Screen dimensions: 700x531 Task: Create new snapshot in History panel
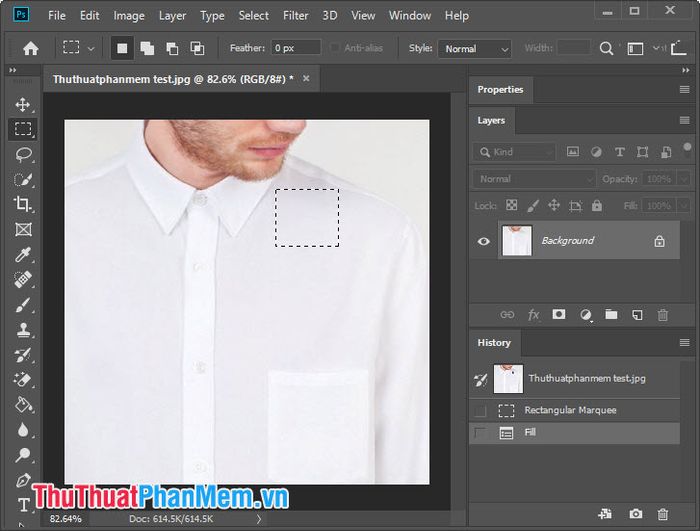(636, 514)
